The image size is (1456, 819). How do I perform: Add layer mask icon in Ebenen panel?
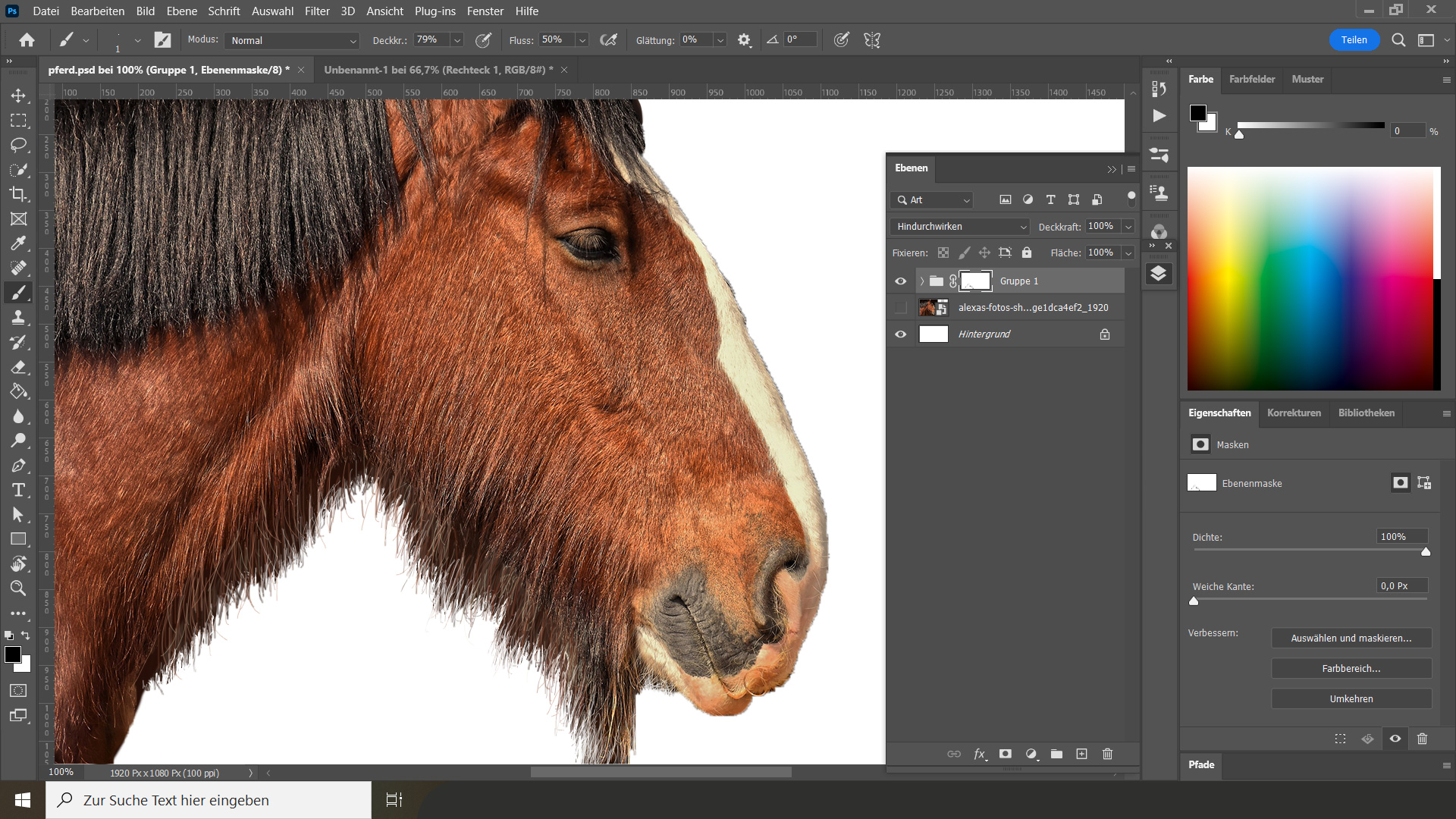pyautogui.click(x=1006, y=754)
